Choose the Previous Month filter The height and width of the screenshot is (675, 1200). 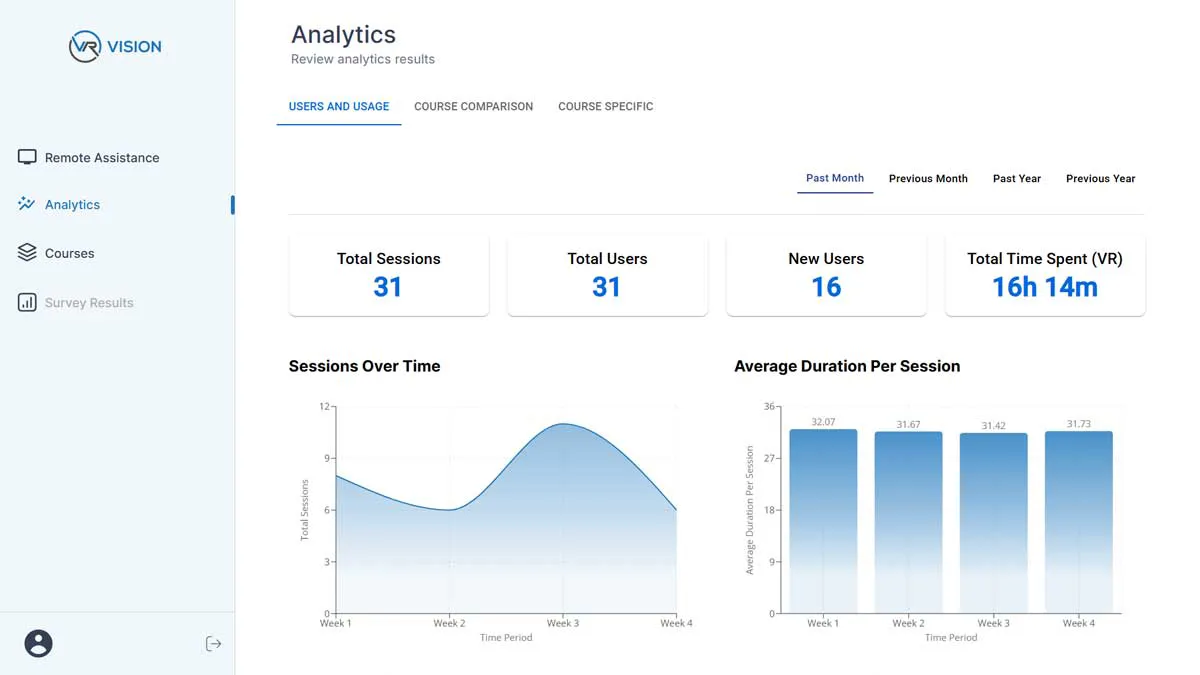928,178
